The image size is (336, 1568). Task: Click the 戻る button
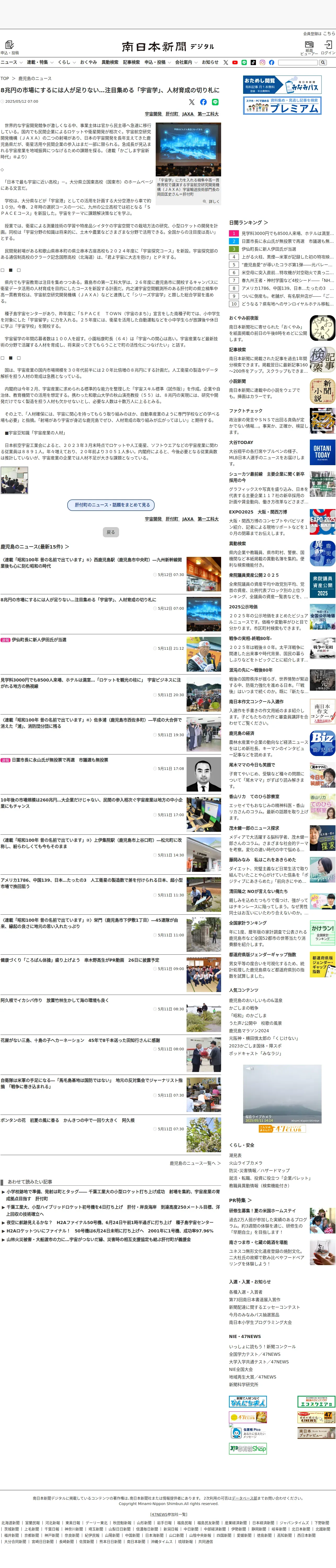click(x=110, y=532)
